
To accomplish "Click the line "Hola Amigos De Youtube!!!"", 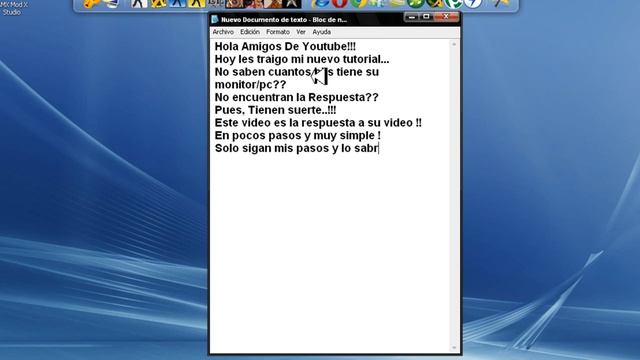I will point(285,47).
